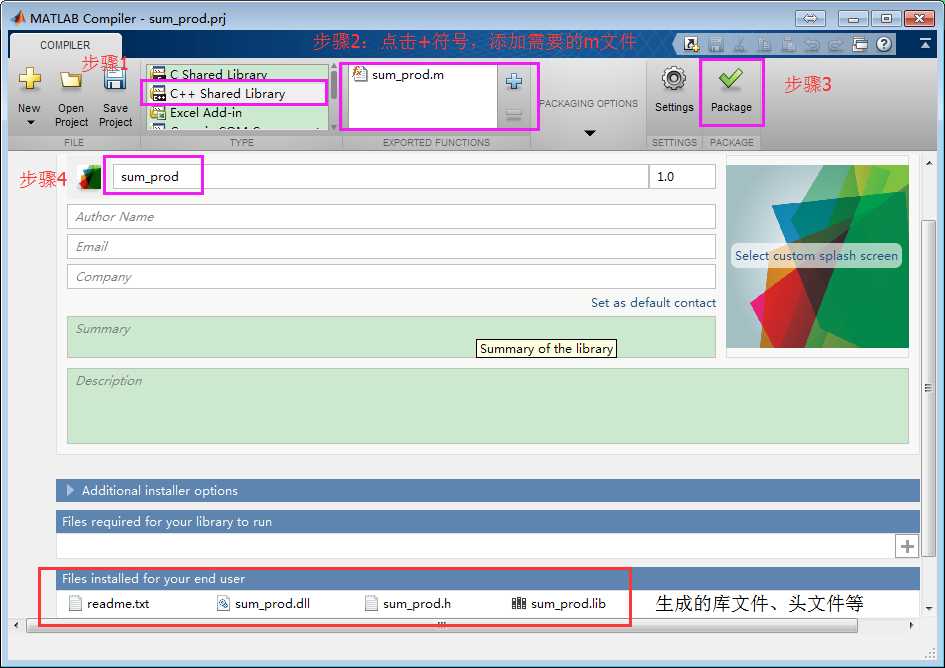Click the vertical scroll down arrow
The image size is (945, 668).
pyautogui.click(x=928, y=608)
